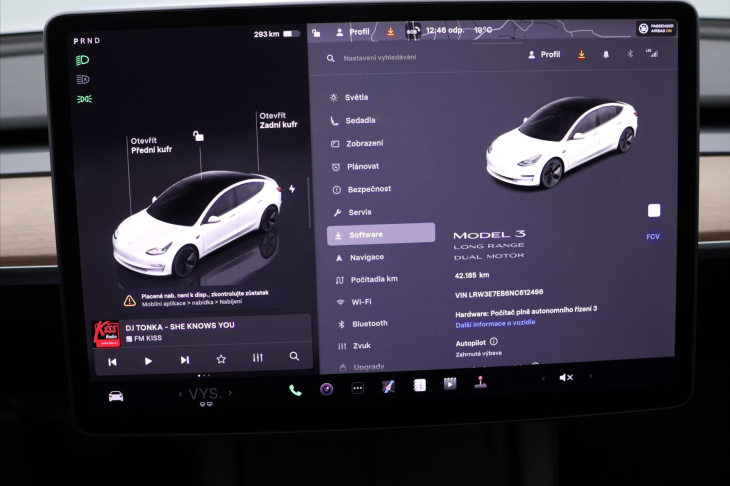Open the camera app
This screenshot has width=730, height=486.
[x=326, y=389]
